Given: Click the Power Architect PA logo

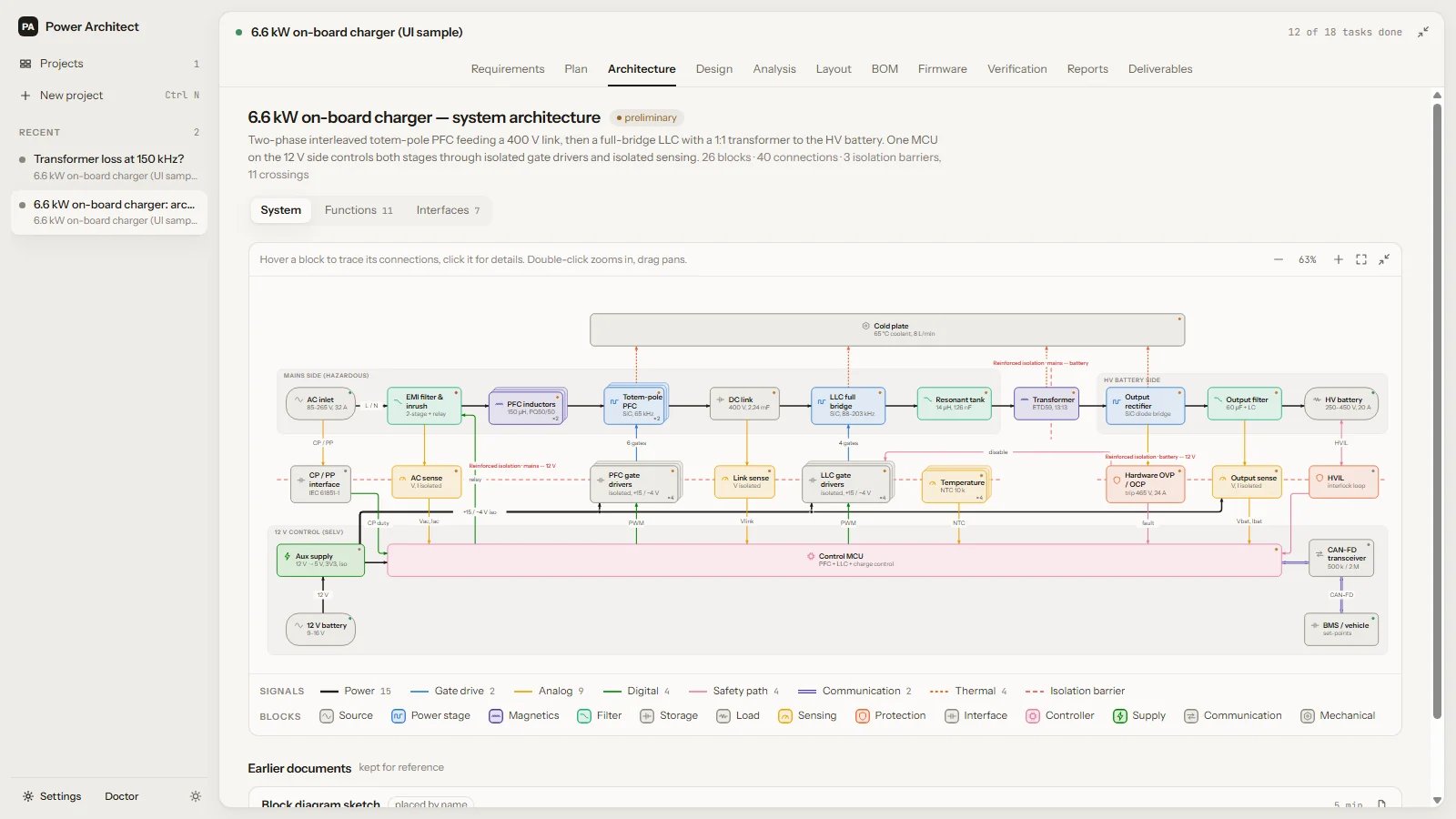Looking at the screenshot, I should click(28, 26).
